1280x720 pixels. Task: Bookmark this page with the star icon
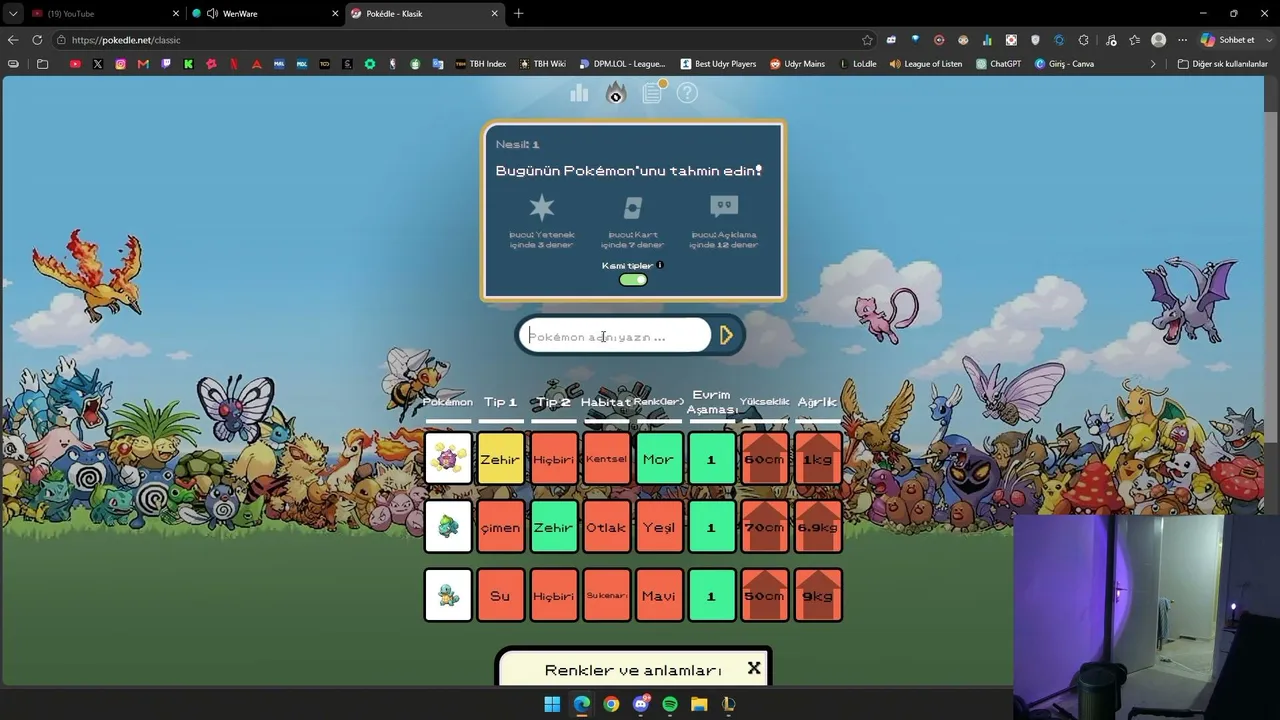[867, 40]
